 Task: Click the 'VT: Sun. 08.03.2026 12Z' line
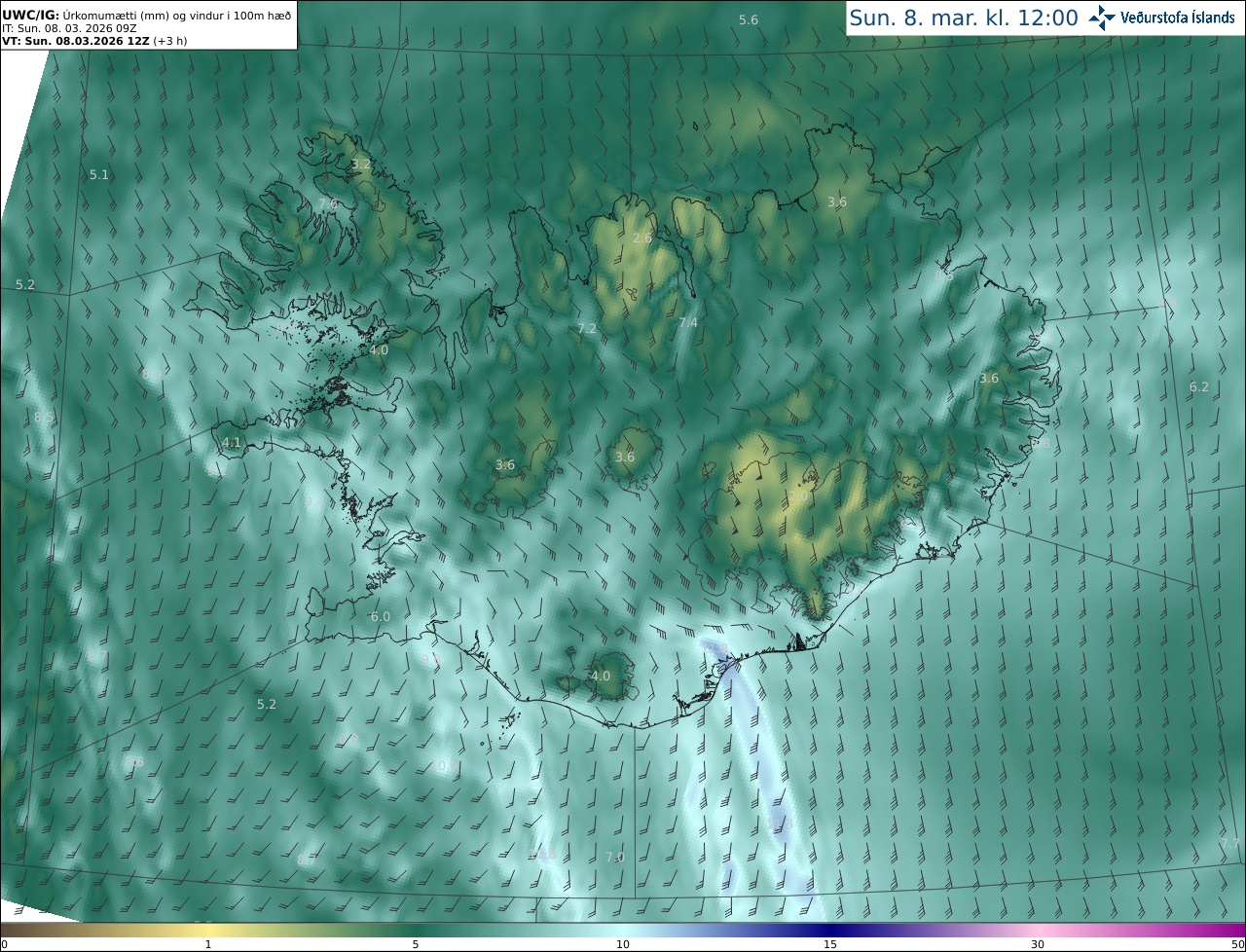click(75, 41)
